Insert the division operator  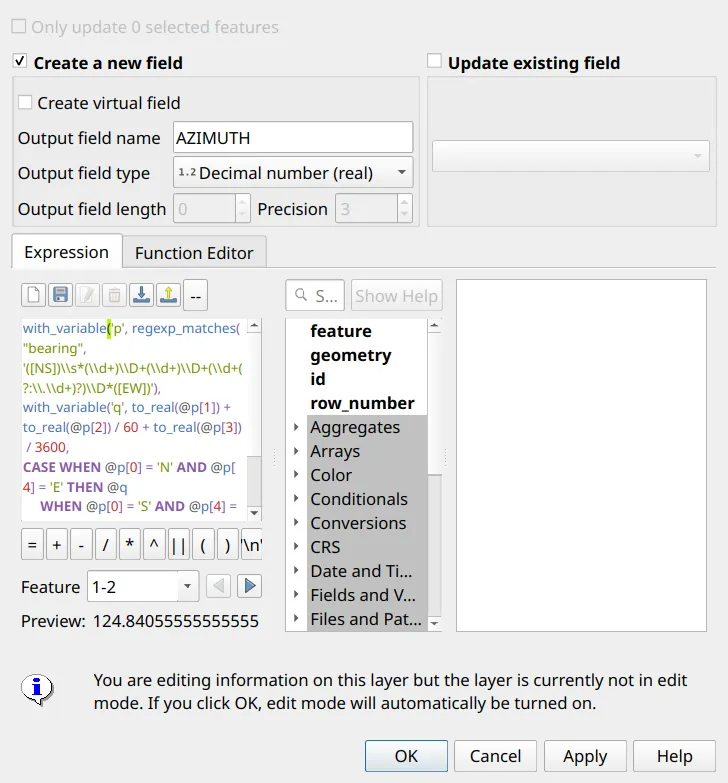[105, 544]
